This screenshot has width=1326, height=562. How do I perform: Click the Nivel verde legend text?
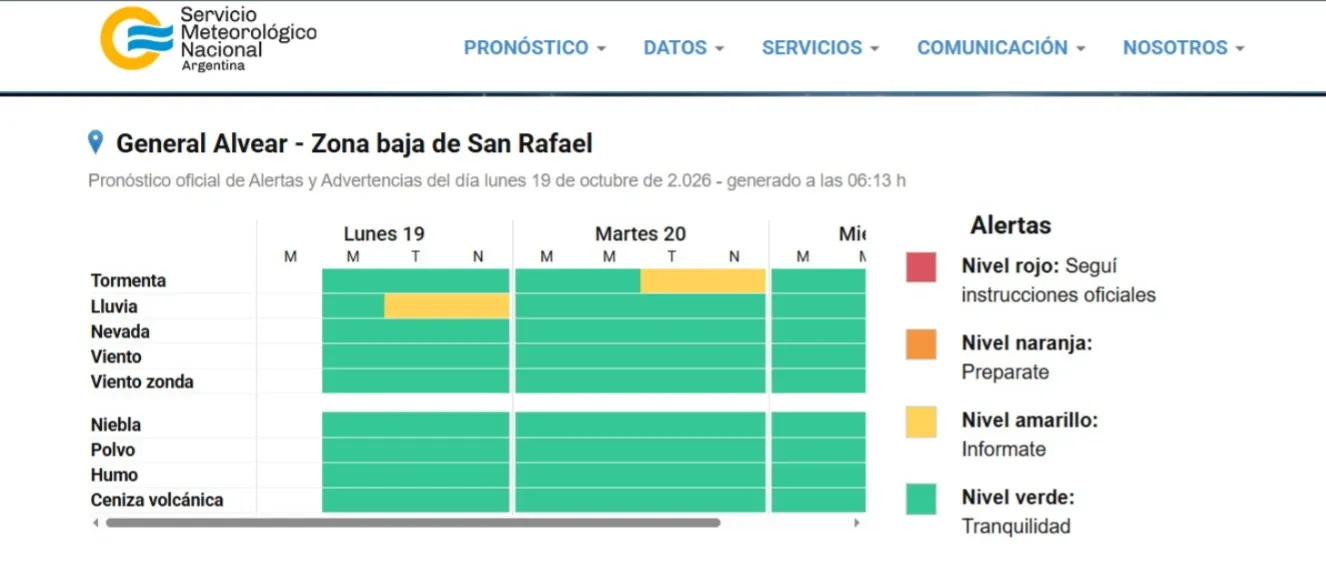coord(1018,511)
